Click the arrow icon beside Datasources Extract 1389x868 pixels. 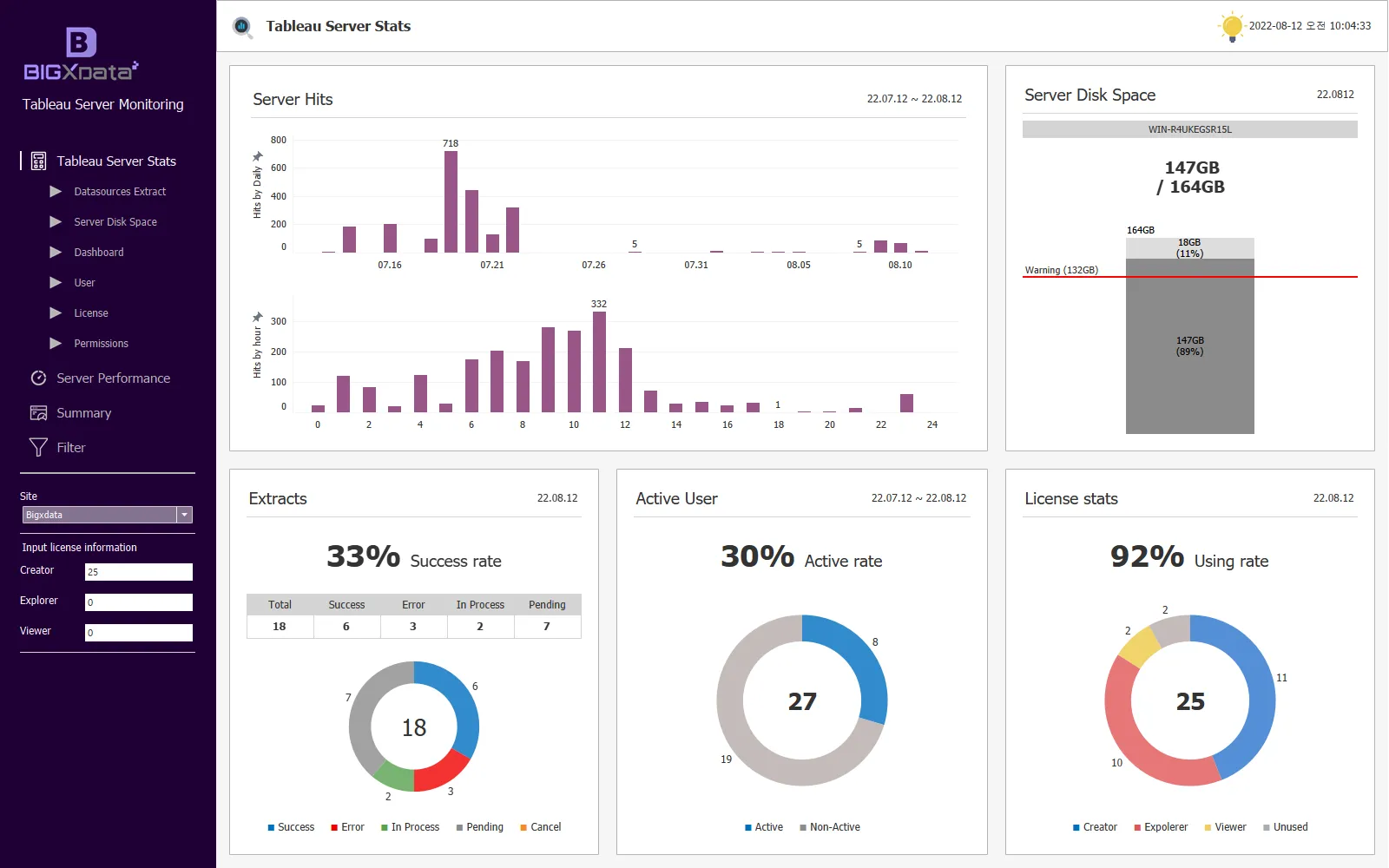[56, 191]
